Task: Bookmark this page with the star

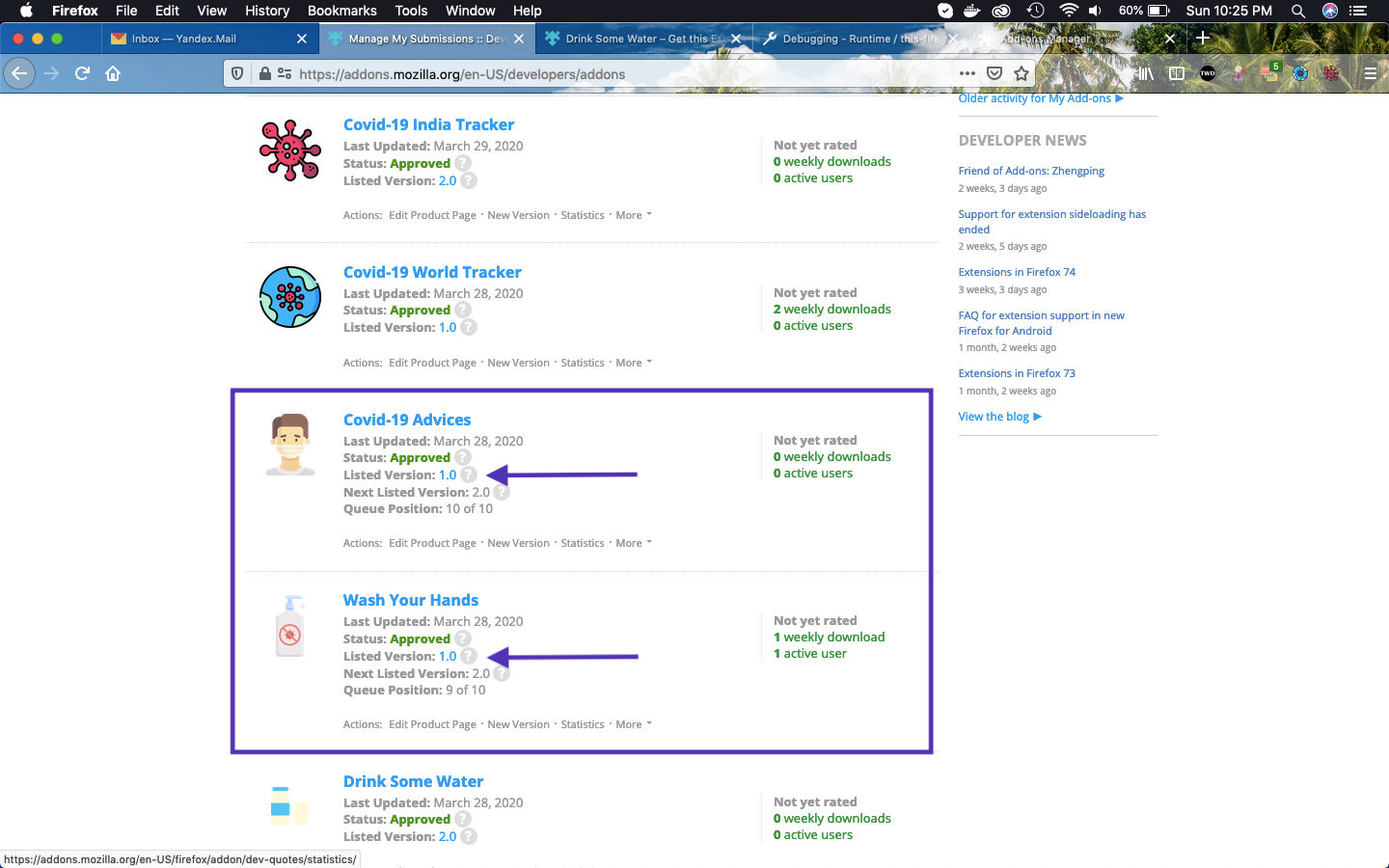Action: (1021, 73)
